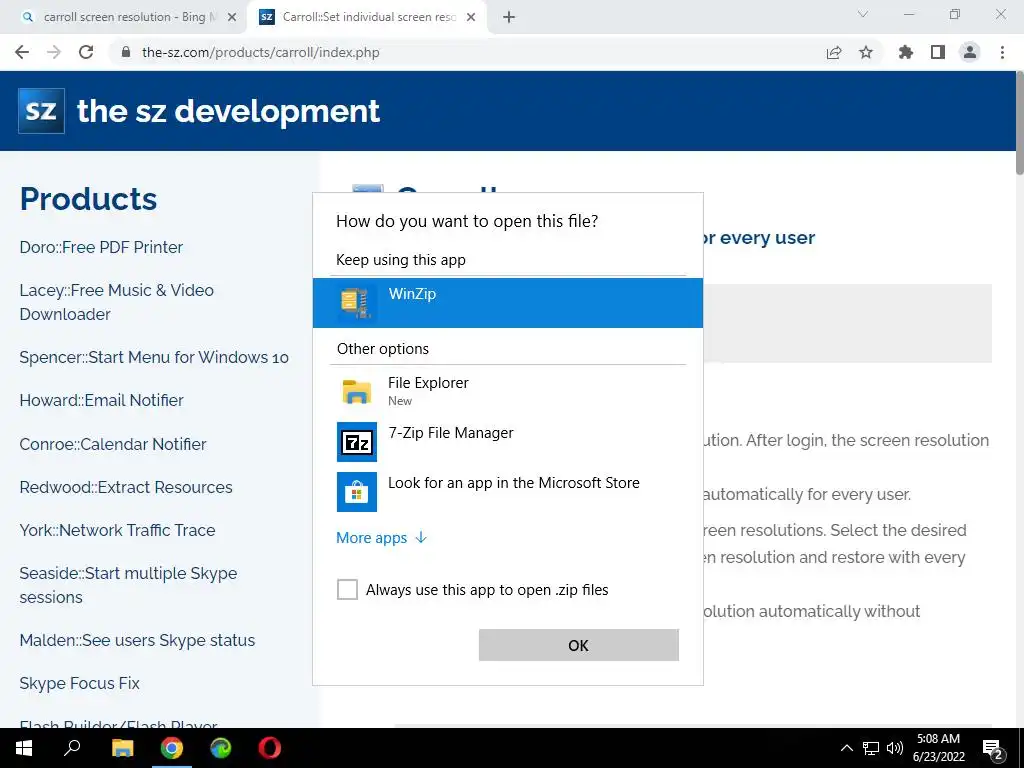The height and width of the screenshot is (768, 1024).
Task: Open Malden::See users Skype status link
Action: click(137, 640)
